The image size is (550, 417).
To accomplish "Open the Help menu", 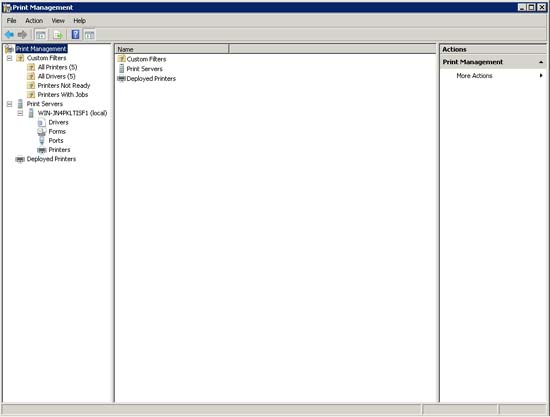I will pyautogui.click(x=80, y=21).
